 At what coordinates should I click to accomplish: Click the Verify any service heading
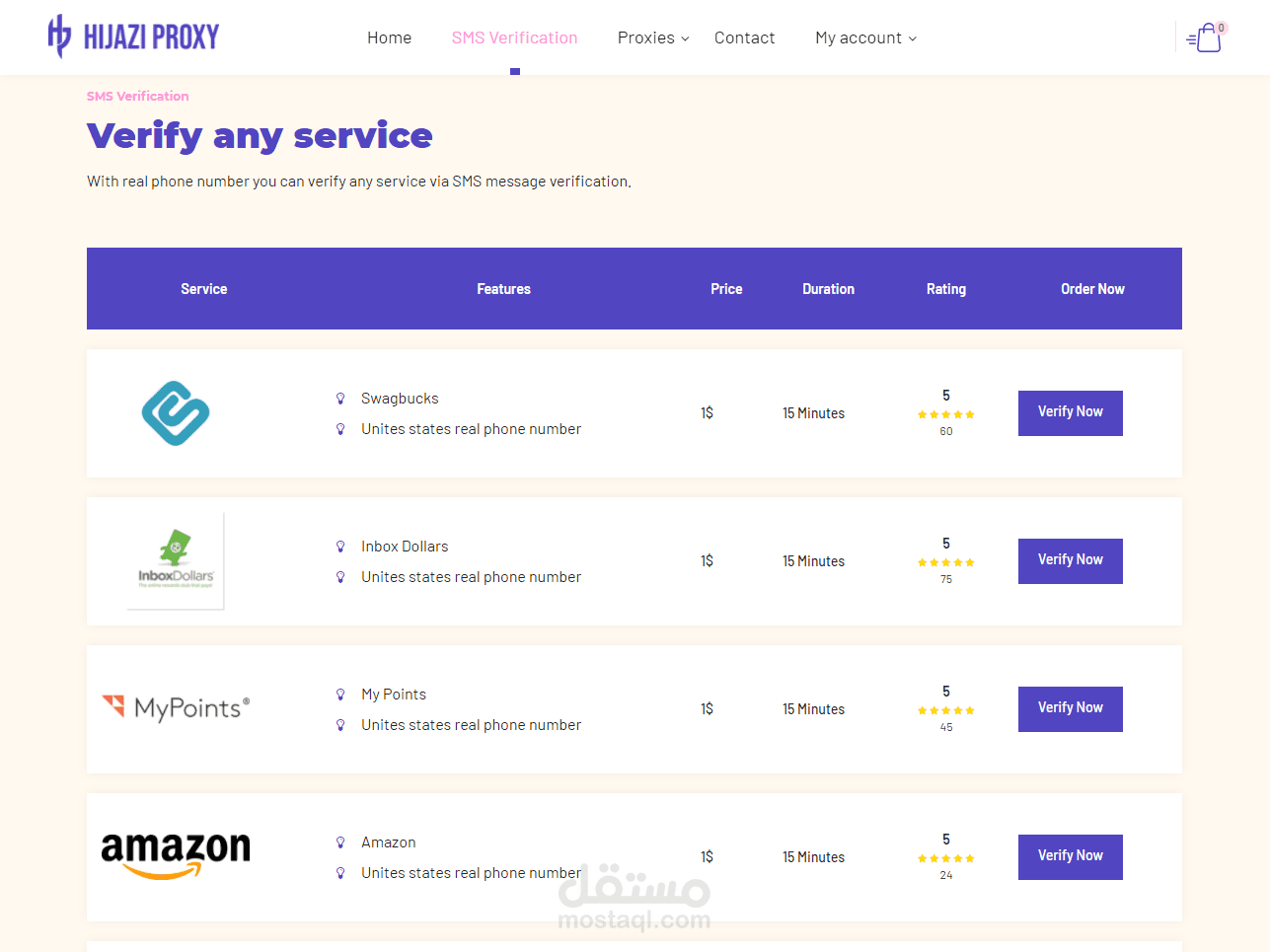coord(260,136)
